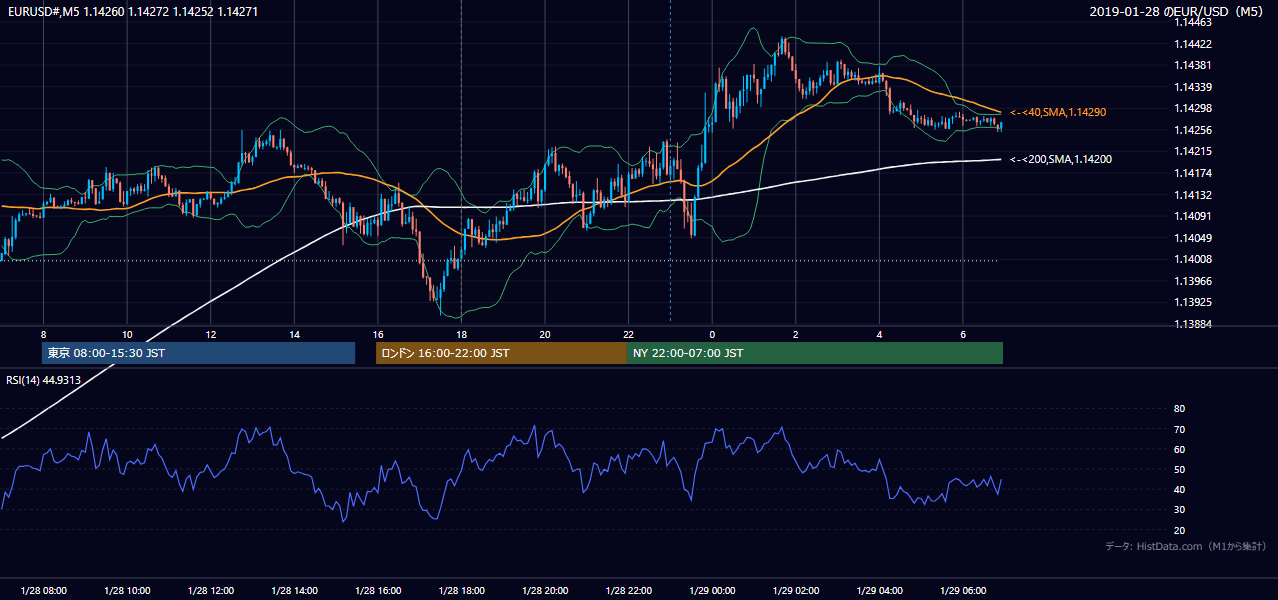Image resolution: width=1278 pixels, height=600 pixels.
Task: Click price axis value 1.13925
Action: pos(1192,303)
